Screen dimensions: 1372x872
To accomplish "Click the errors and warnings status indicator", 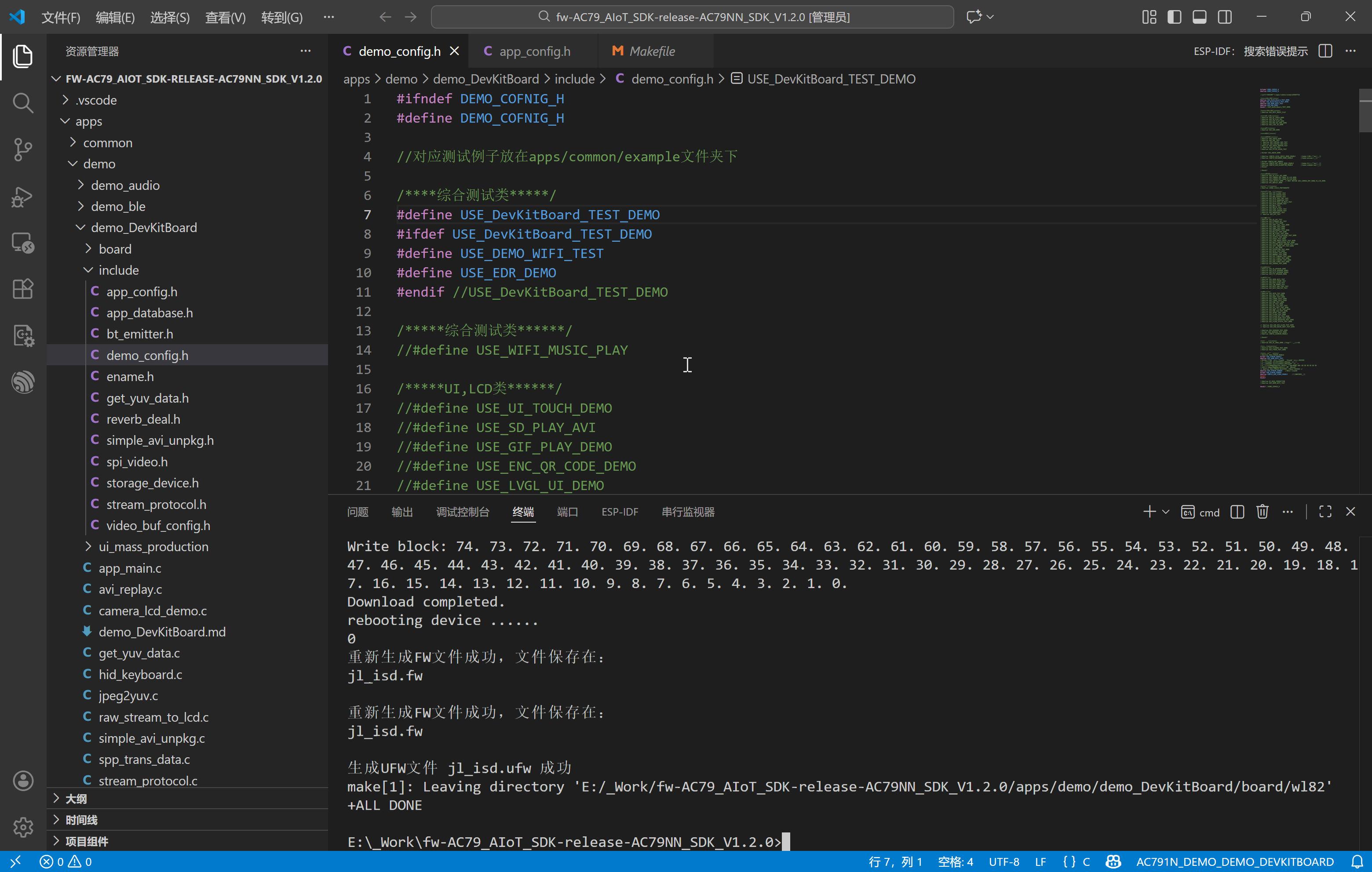I will coord(66,861).
